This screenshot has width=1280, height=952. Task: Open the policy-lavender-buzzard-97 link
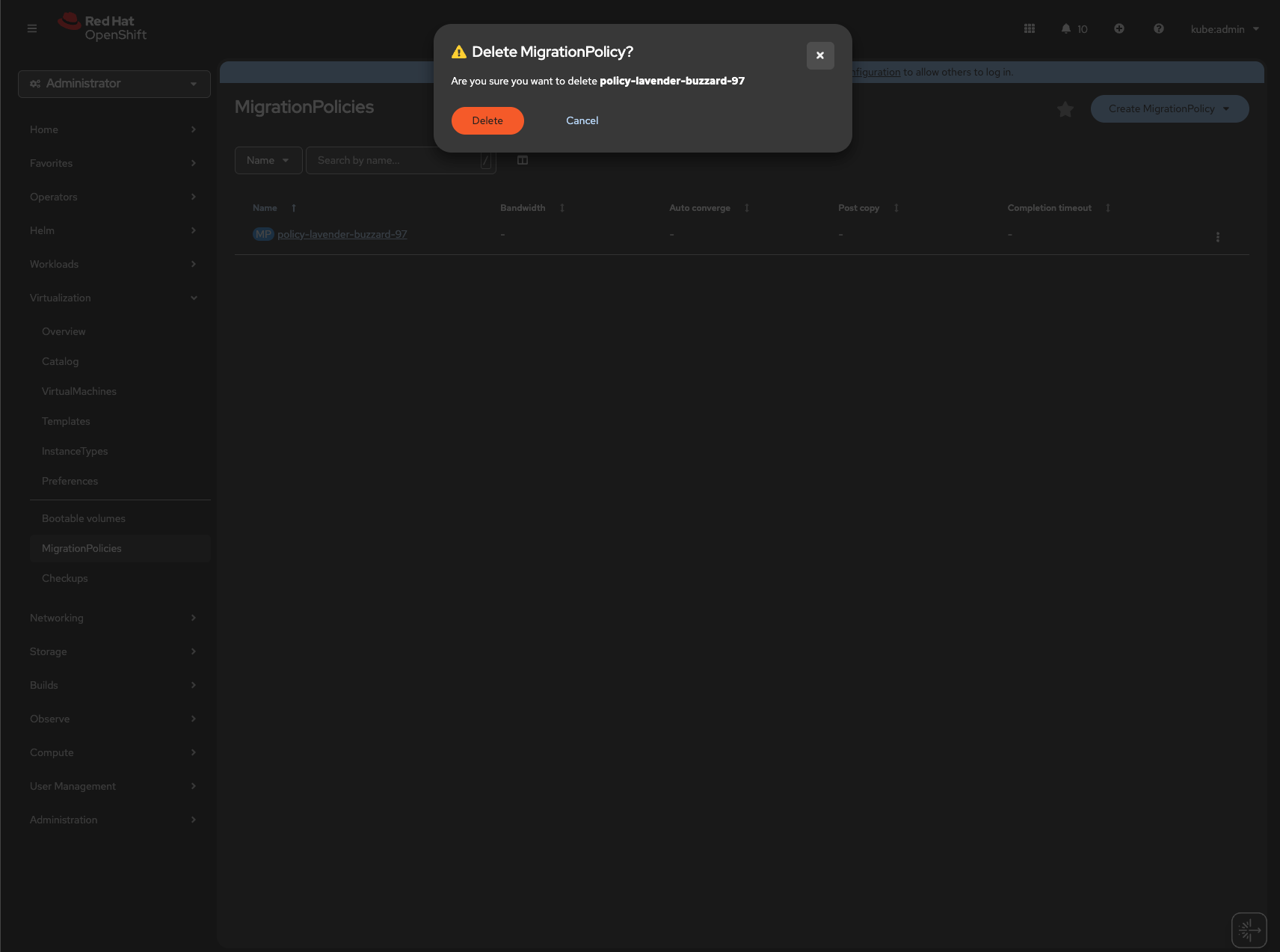point(342,234)
